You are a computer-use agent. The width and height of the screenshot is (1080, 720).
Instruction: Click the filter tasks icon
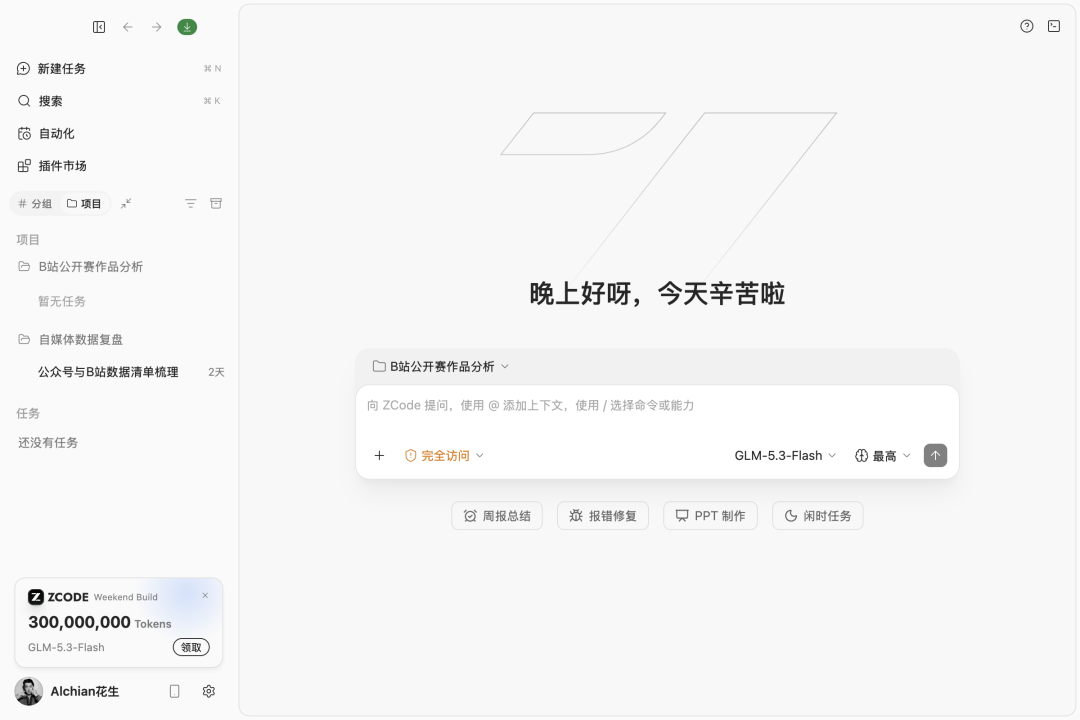point(191,203)
